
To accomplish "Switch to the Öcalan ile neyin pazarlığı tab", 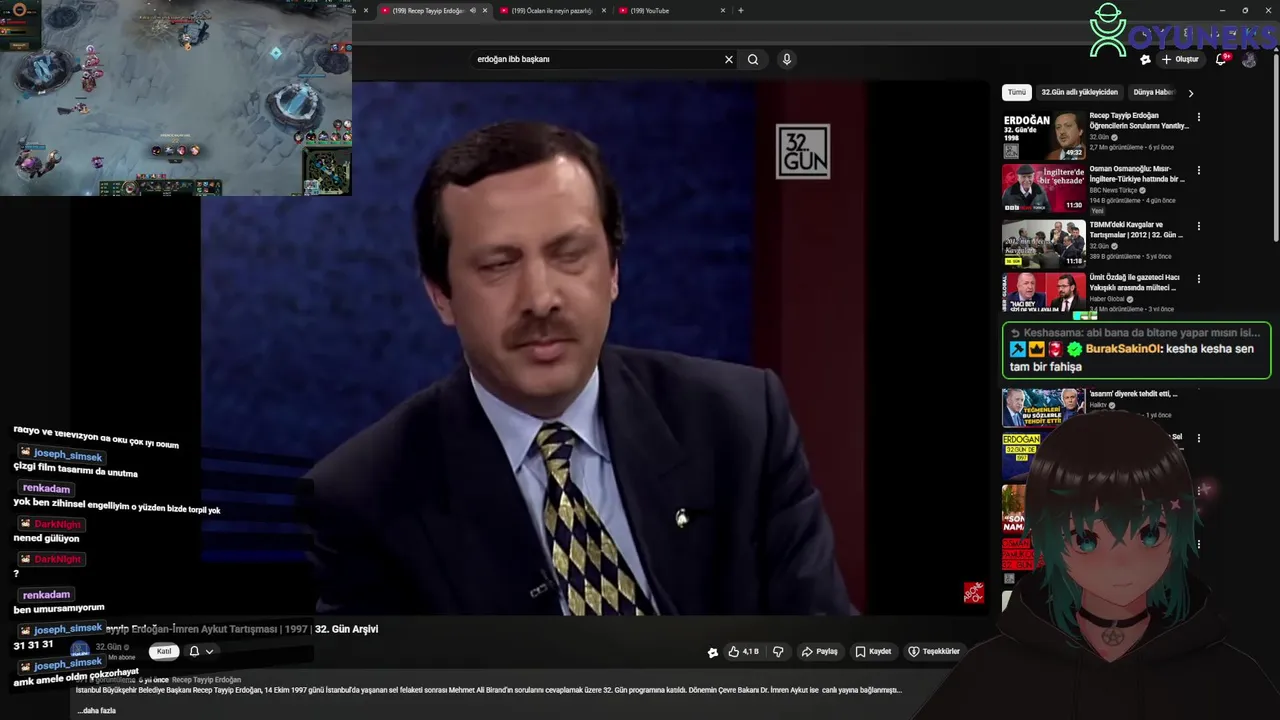I will (x=552, y=11).
